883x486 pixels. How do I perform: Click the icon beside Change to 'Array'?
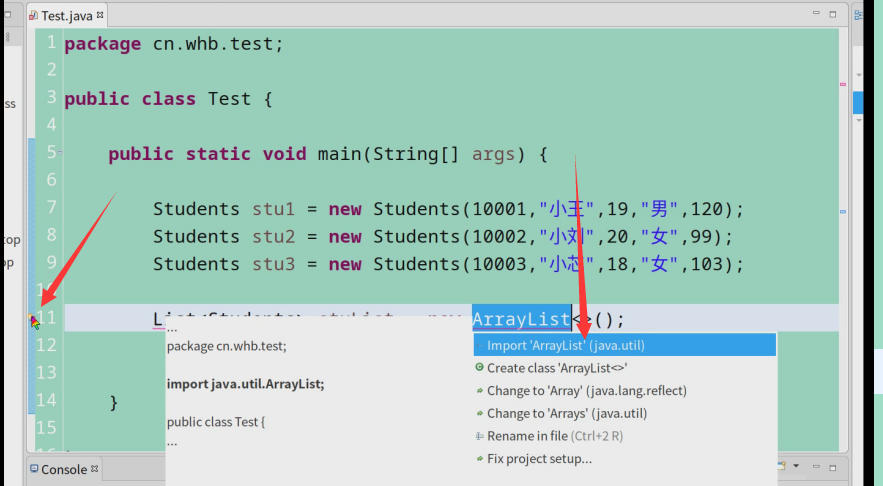click(480, 390)
